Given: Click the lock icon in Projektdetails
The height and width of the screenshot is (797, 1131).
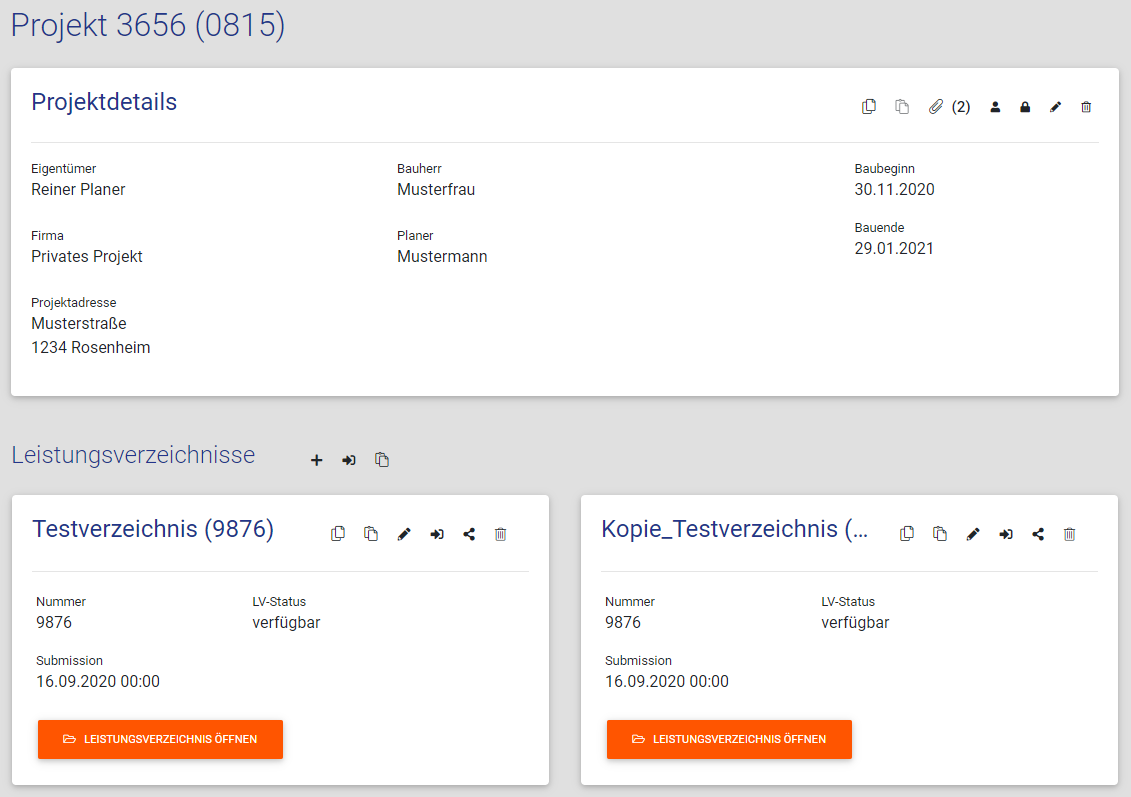Looking at the screenshot, I should click(x=1025, y=107).
